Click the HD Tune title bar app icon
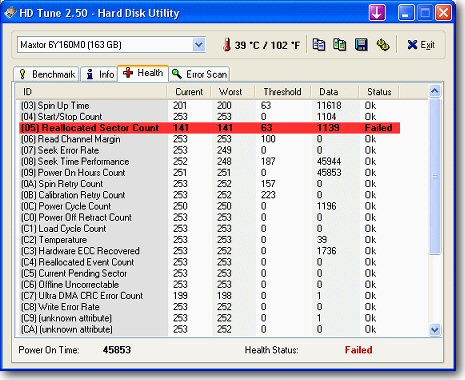 coord(10,13)
